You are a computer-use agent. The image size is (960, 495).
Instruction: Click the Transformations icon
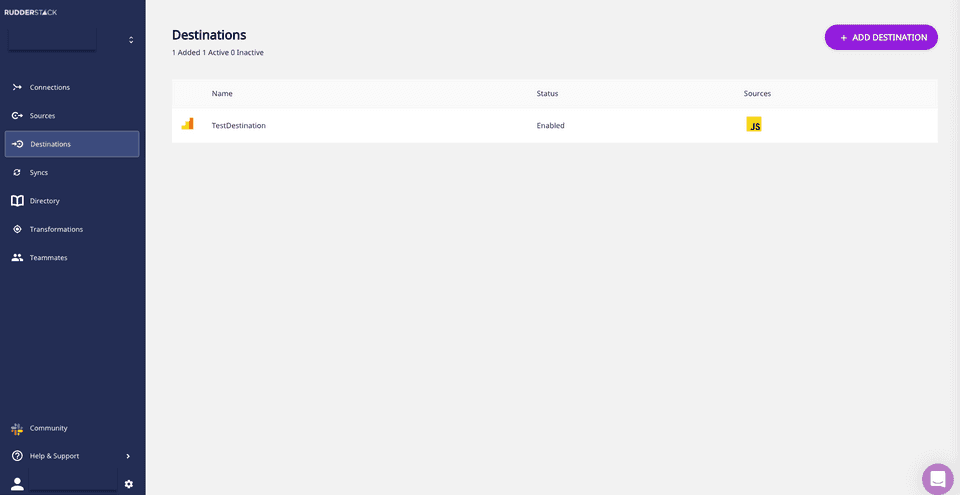tap(17, 229)
